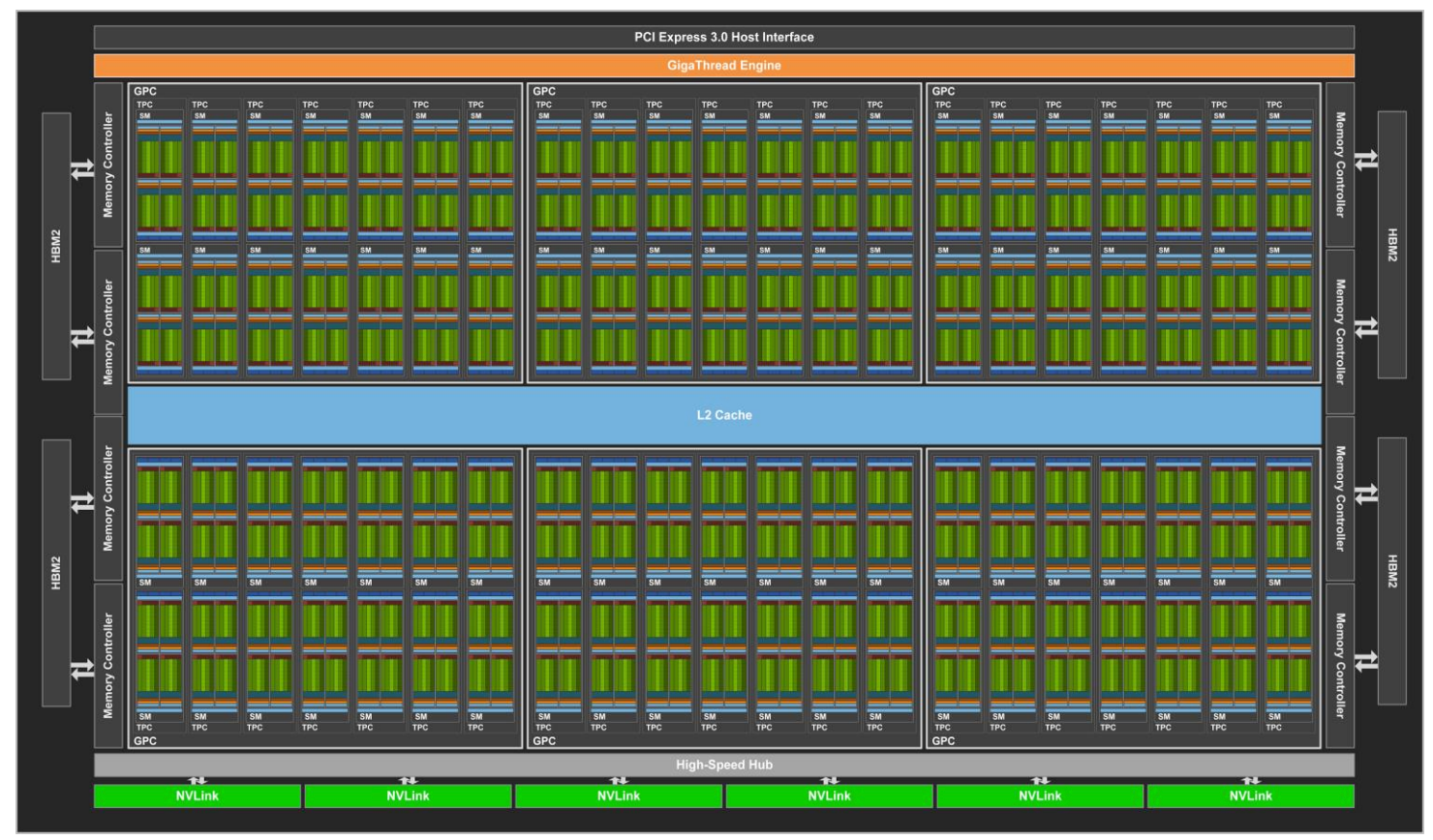Image resolution: width=1433 pixels, height=840 pixels.
Task: Click the arrows icon above the second NVLink from left
Action: click(409, 780)
